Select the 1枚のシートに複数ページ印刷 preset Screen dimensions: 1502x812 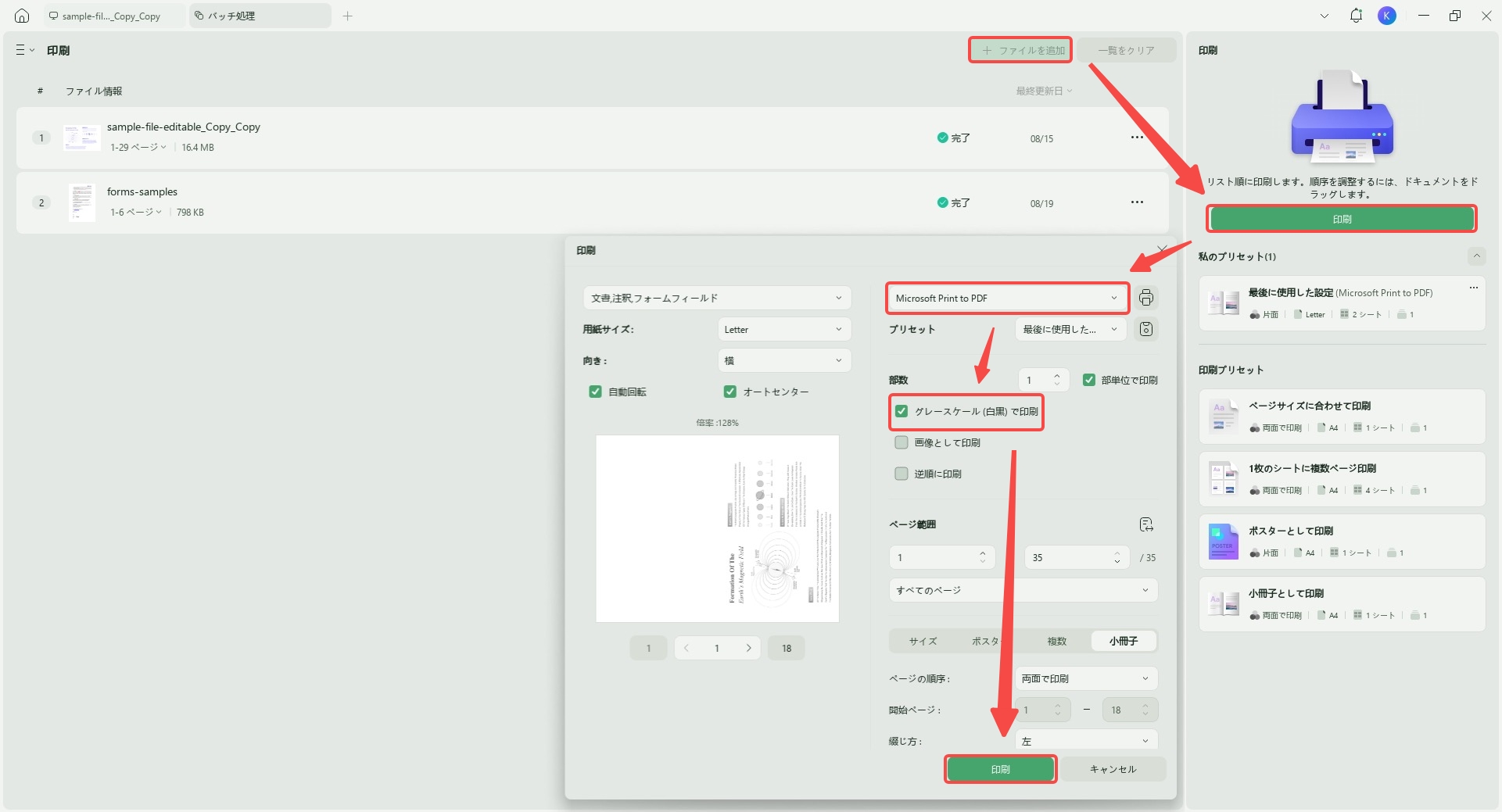(1342, 479)
